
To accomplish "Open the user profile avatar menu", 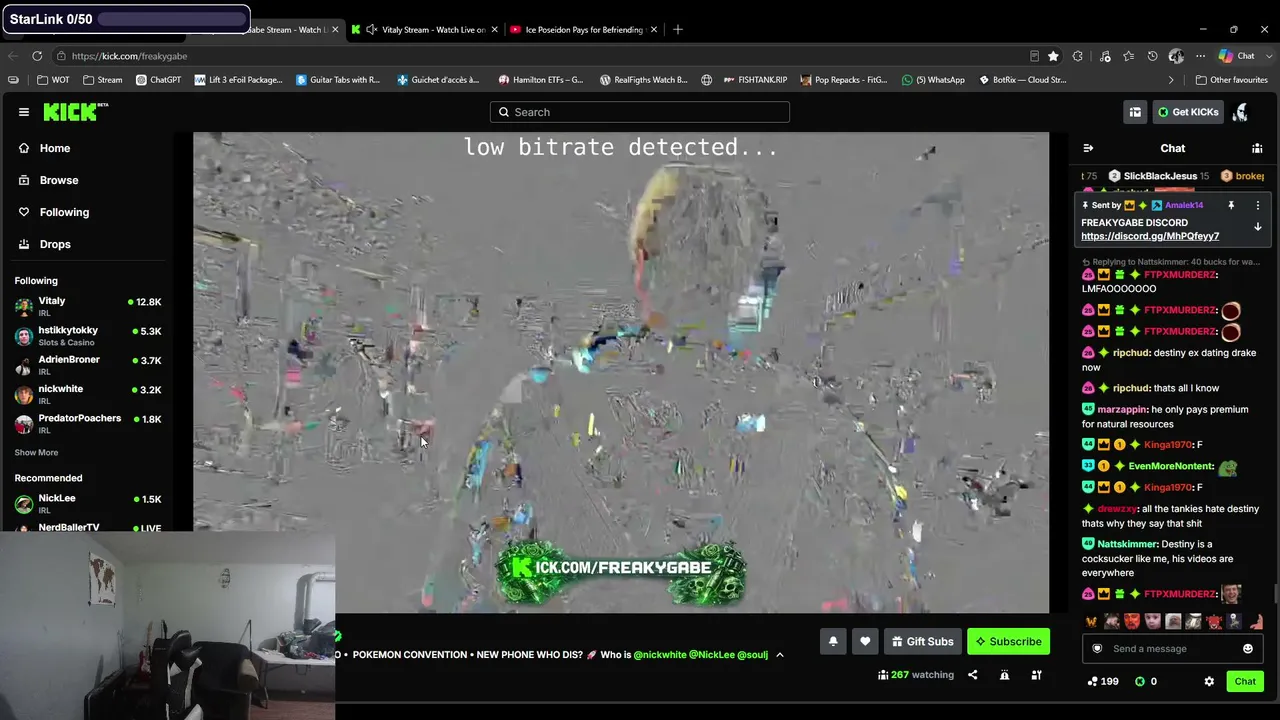I will [x=1241, y=112].
